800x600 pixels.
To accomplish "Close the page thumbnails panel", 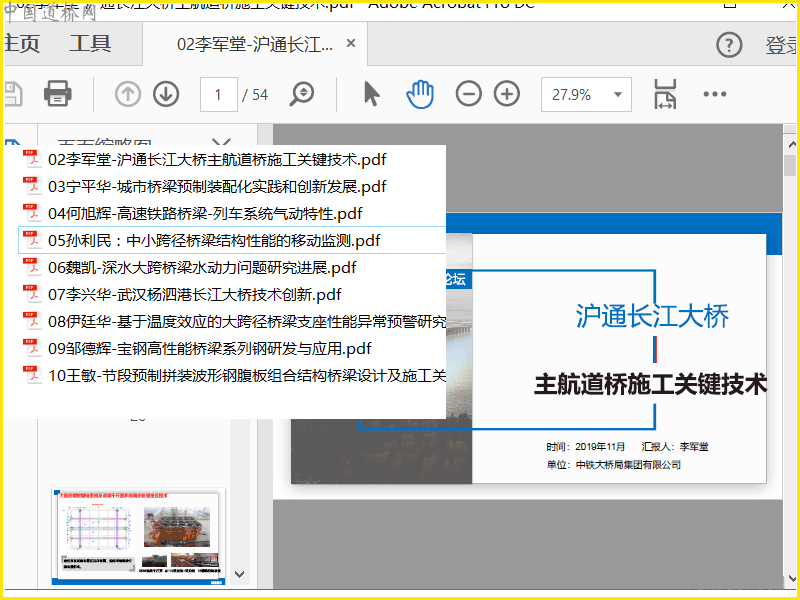I will 221,142.
